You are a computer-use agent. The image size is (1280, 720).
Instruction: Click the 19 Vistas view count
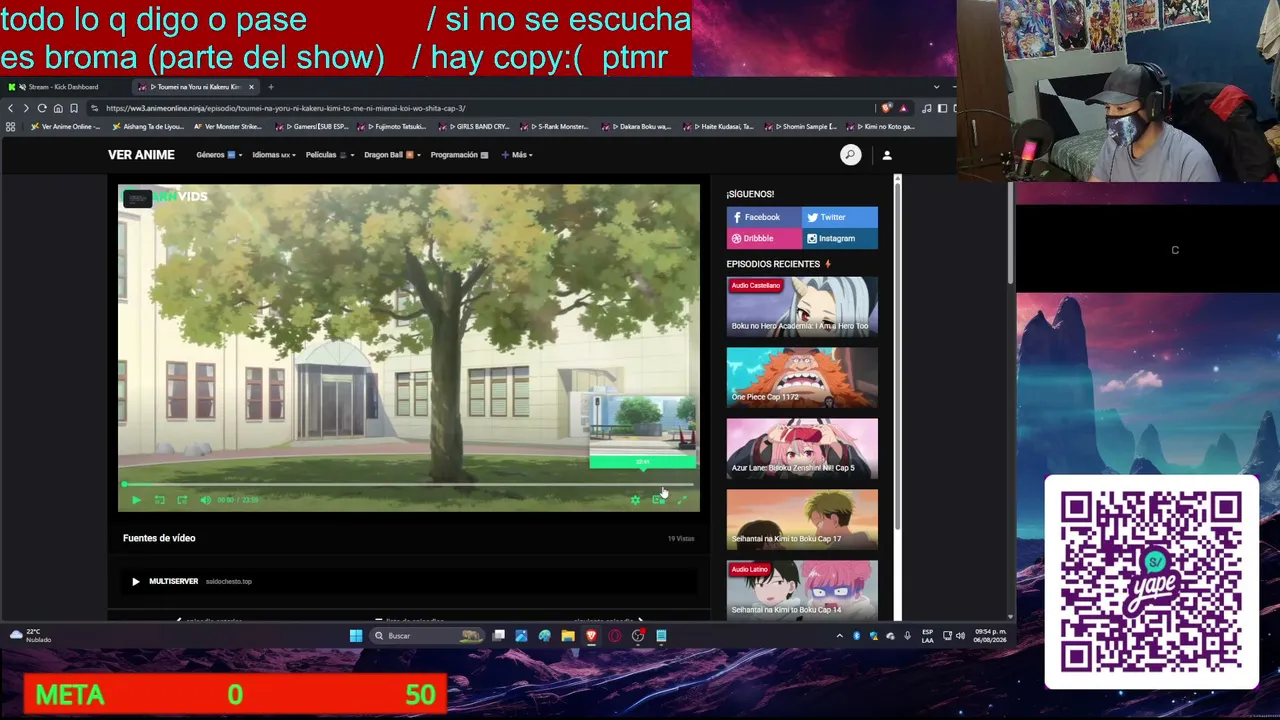681,539
